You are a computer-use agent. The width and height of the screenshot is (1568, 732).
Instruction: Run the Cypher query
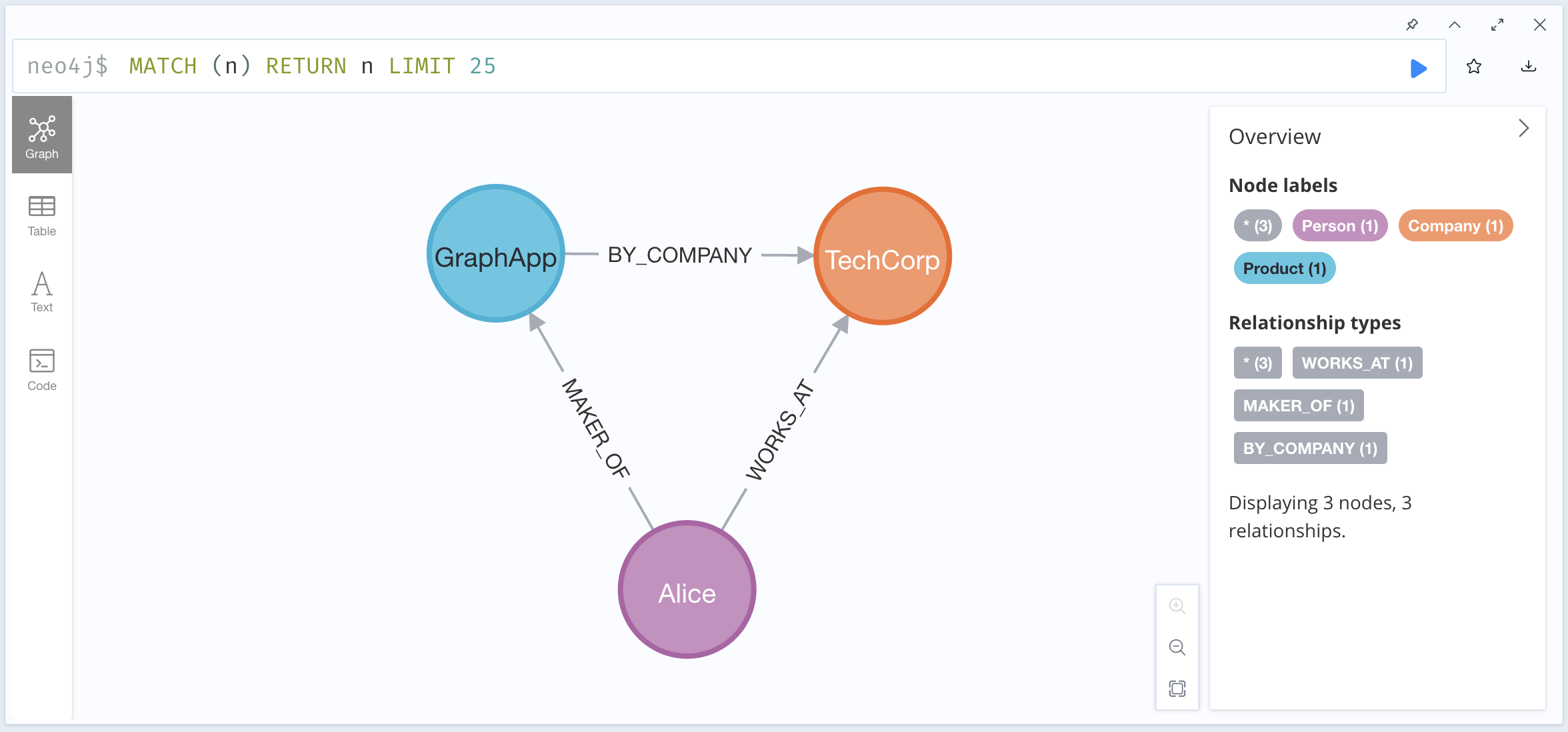1419,67
